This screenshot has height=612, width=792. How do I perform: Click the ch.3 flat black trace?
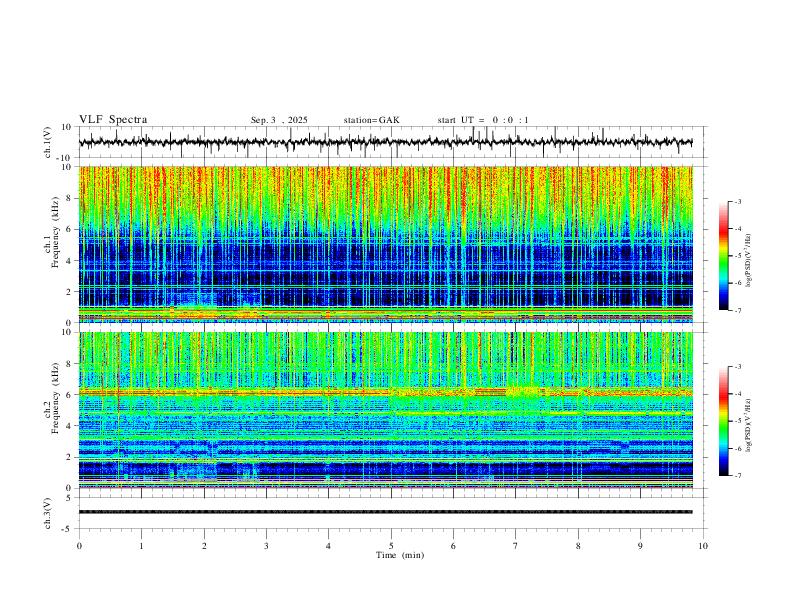(385, 512)
